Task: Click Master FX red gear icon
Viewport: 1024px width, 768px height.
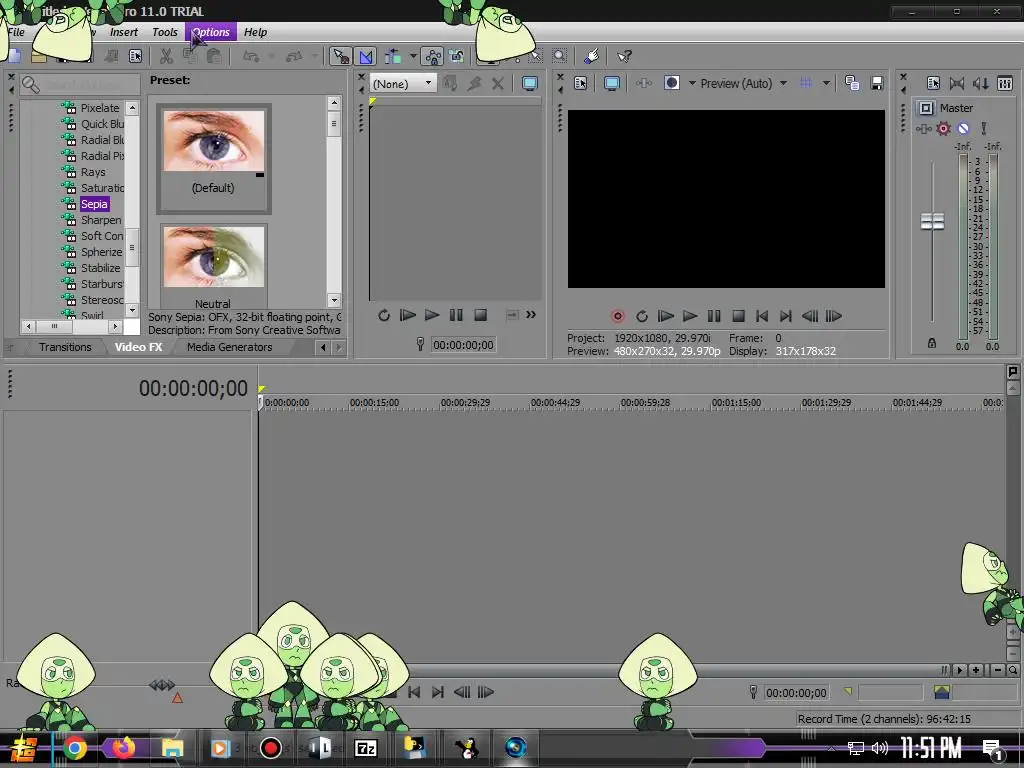Action: point(943,129)
